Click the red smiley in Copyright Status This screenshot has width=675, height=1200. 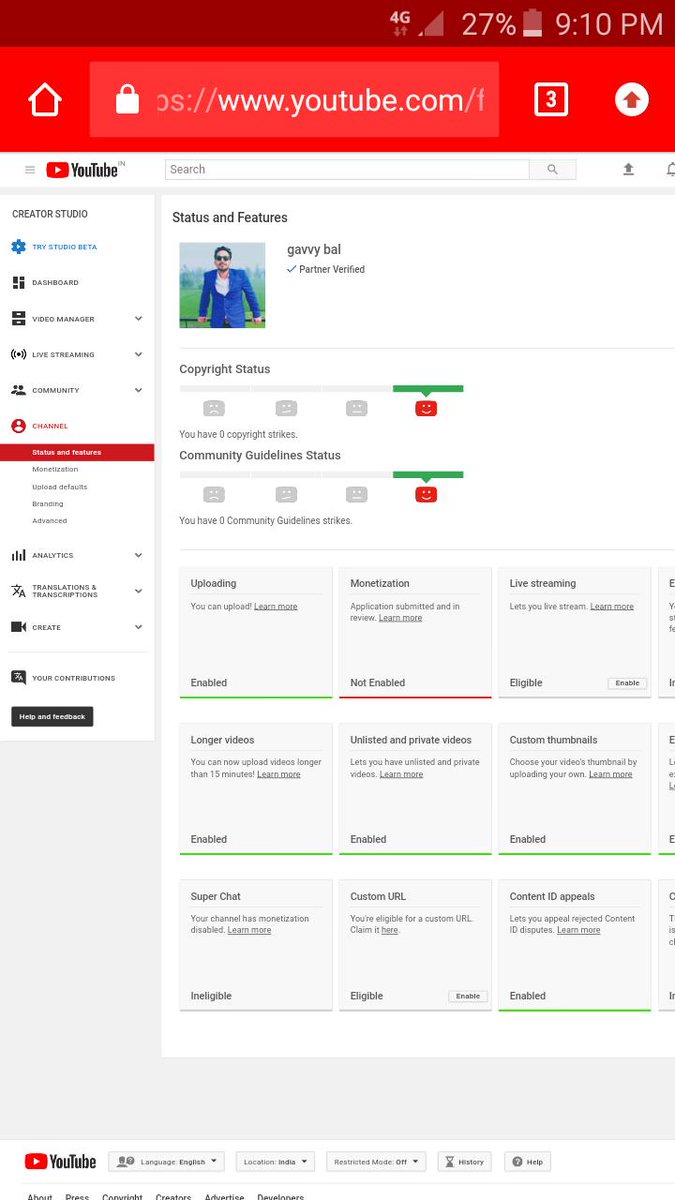tap(426, 408)
